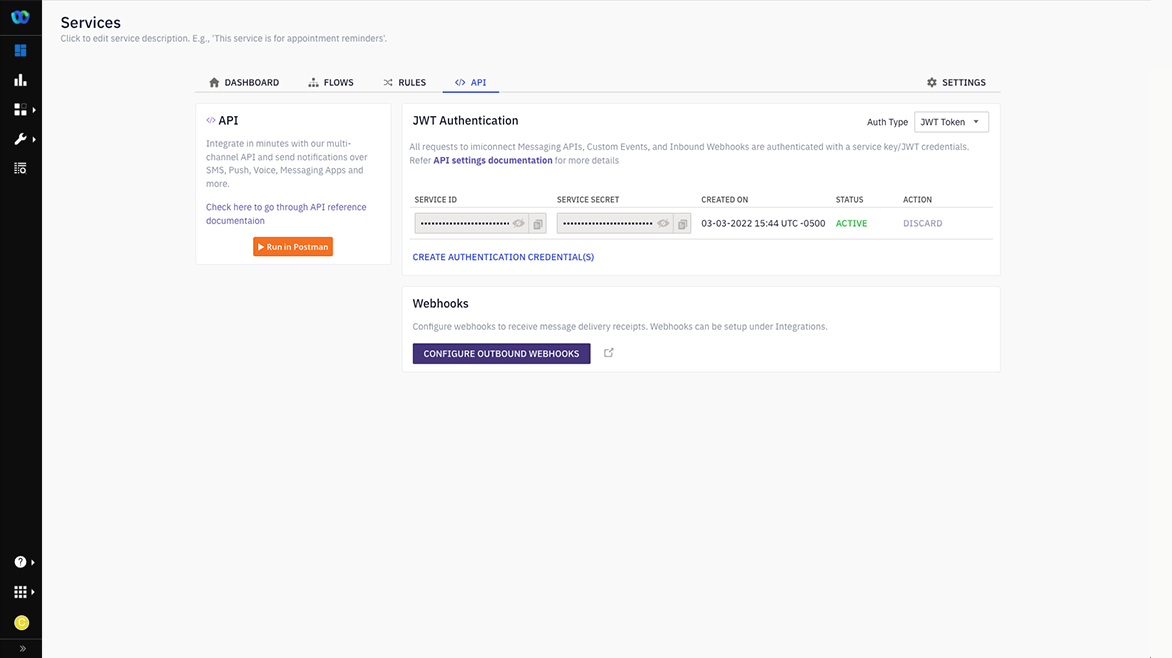Open SETTINGS from the tab bar

point(955,82)
